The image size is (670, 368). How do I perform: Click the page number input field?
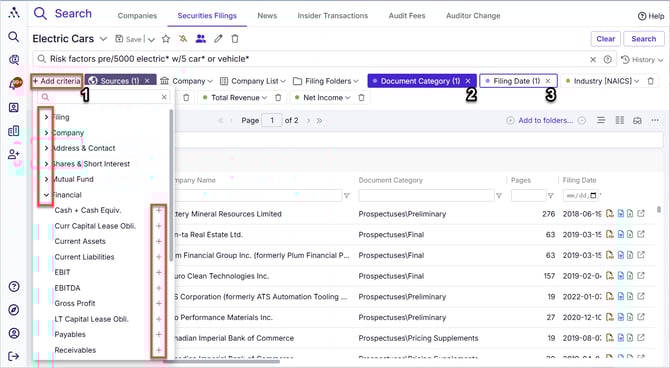click(272, 121)
